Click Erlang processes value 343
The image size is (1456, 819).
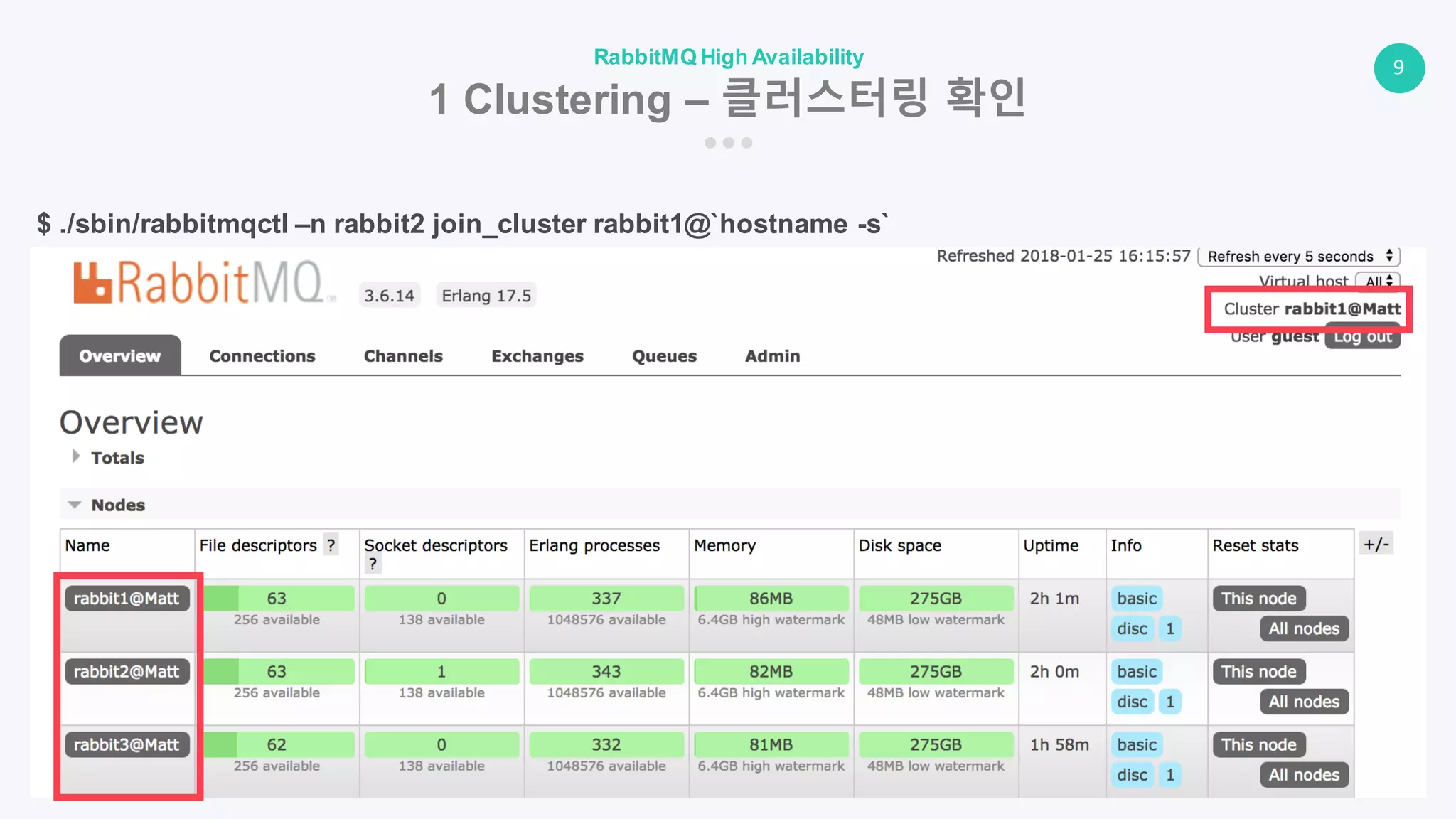click(606, 672)
